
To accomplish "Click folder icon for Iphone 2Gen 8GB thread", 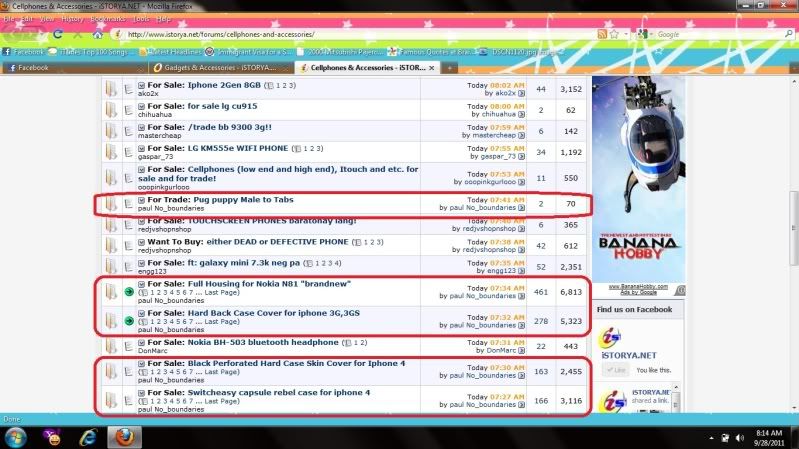I will click(x=110, y=93).
